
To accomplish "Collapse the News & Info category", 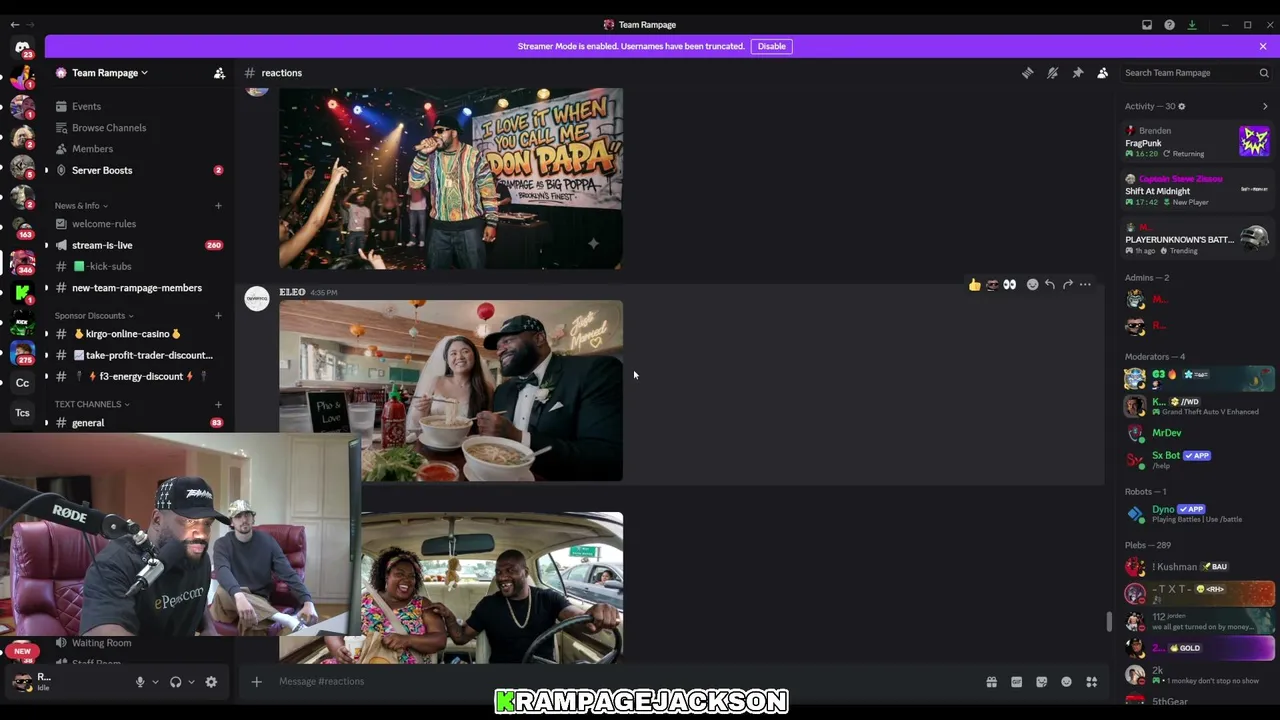I will point(81,206).
